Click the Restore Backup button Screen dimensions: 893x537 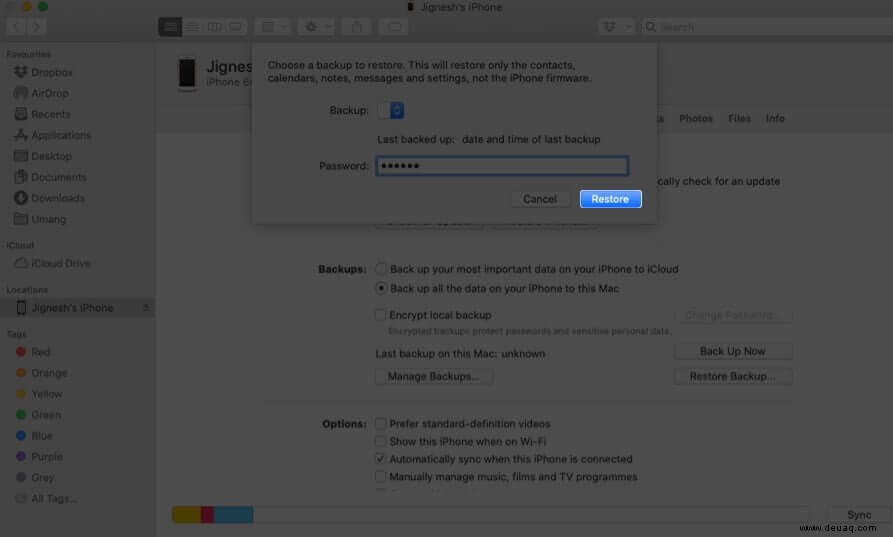click(732, 376)
